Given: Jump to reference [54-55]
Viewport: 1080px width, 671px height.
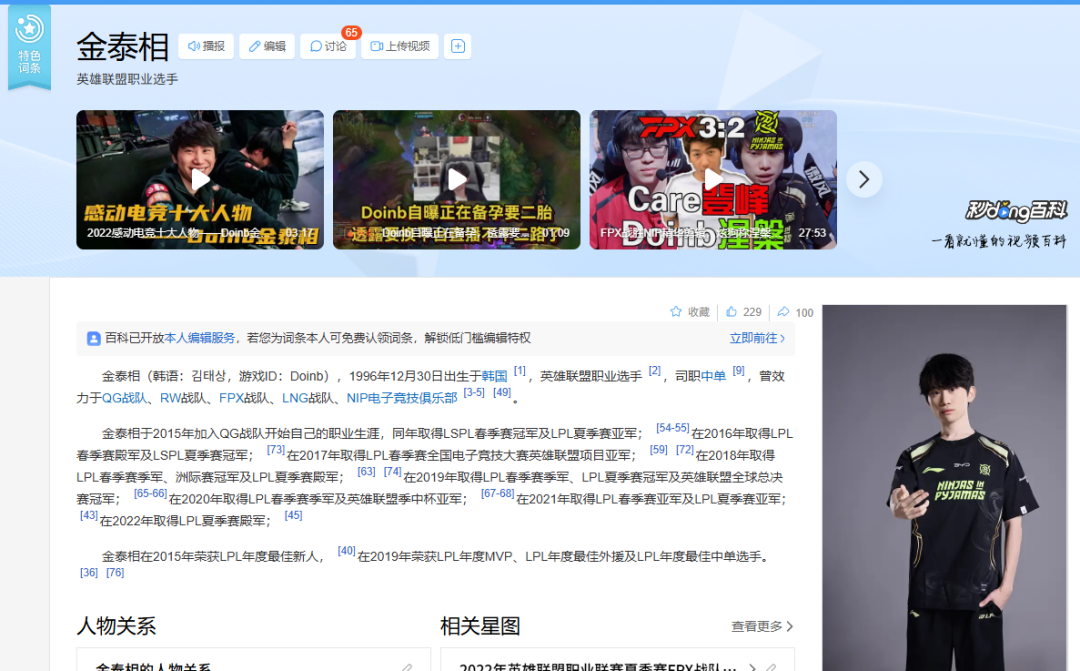Looking at the screenshot, I should click(x=672, y=429).
